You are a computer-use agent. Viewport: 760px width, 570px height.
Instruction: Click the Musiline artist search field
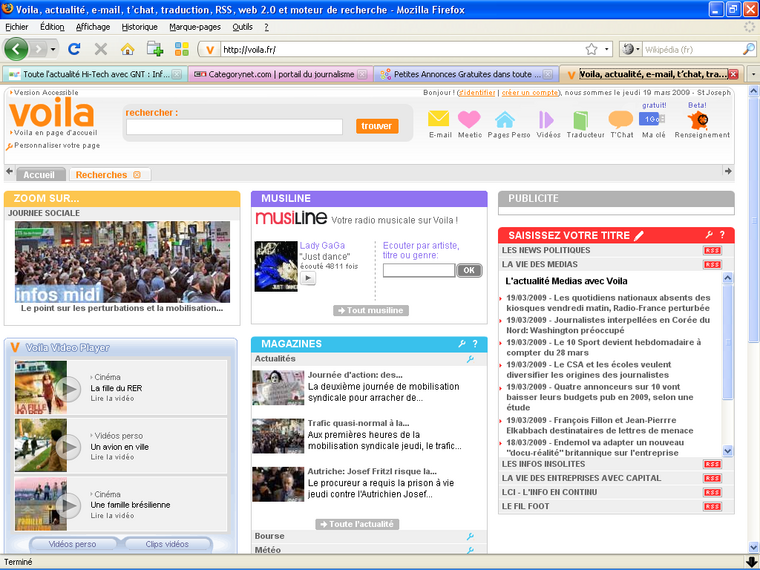point(419,270)
